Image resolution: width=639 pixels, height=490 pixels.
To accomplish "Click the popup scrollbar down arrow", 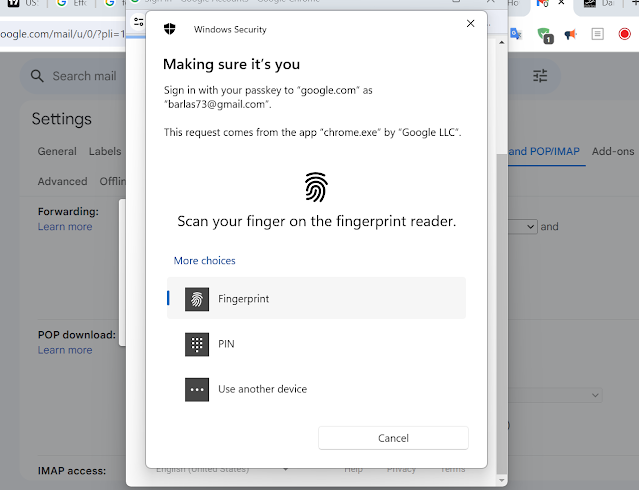I will [502, 480].
